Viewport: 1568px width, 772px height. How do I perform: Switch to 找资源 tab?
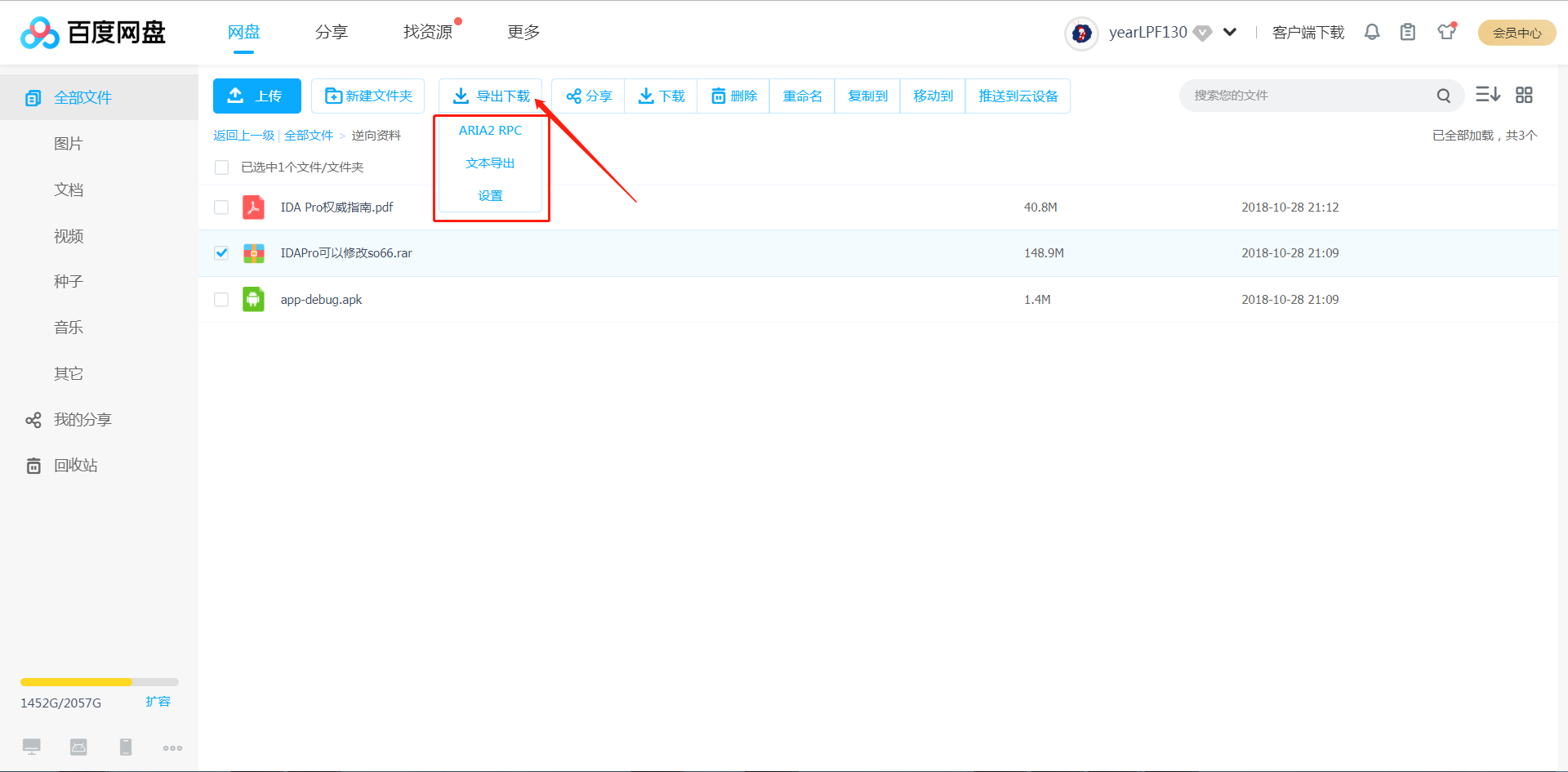pyautogui.click(x=428, y=32)
